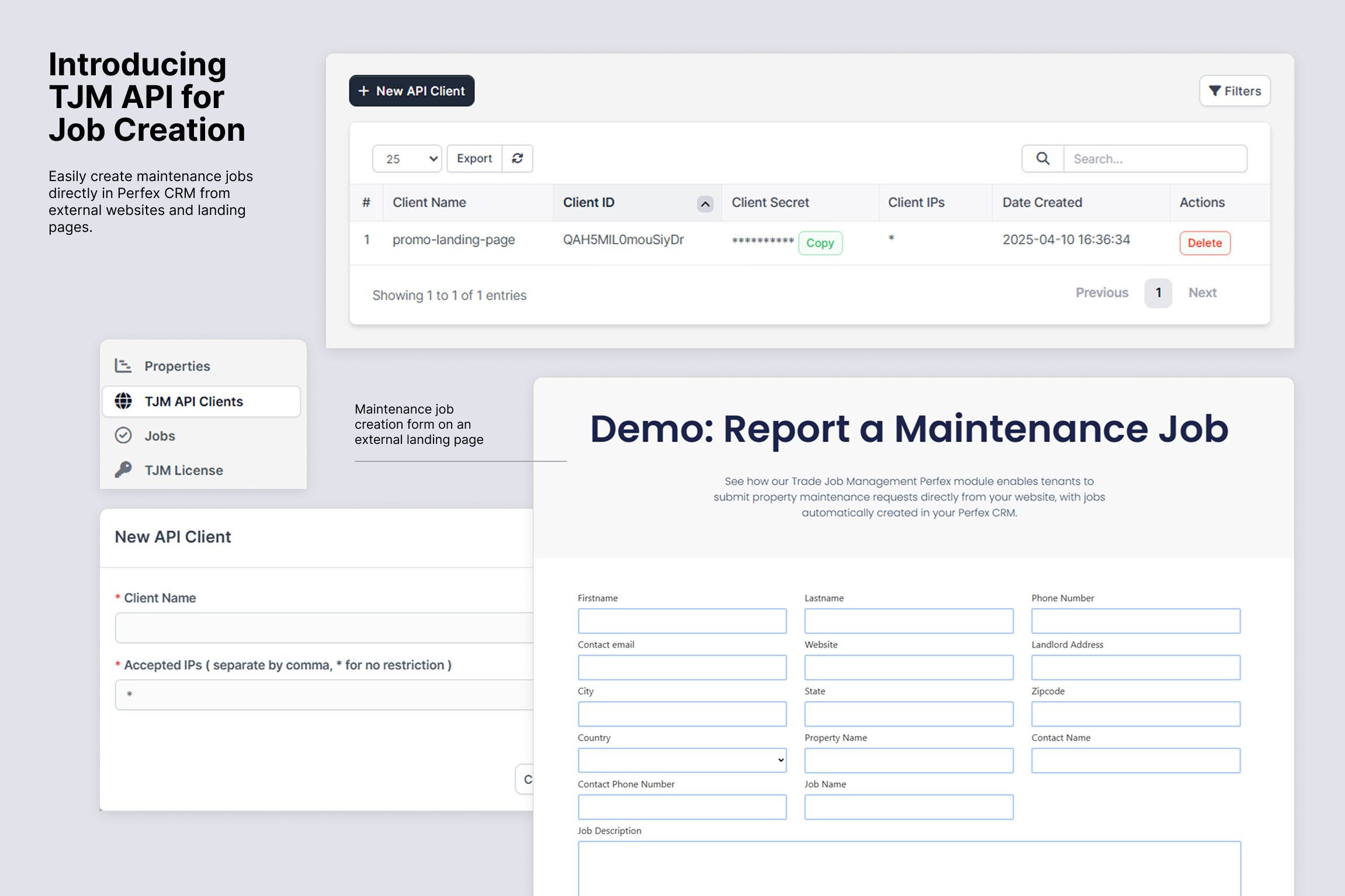Focus the Contact email field
This screenshot has width=1345, height=896.
(x=682, y=668)
